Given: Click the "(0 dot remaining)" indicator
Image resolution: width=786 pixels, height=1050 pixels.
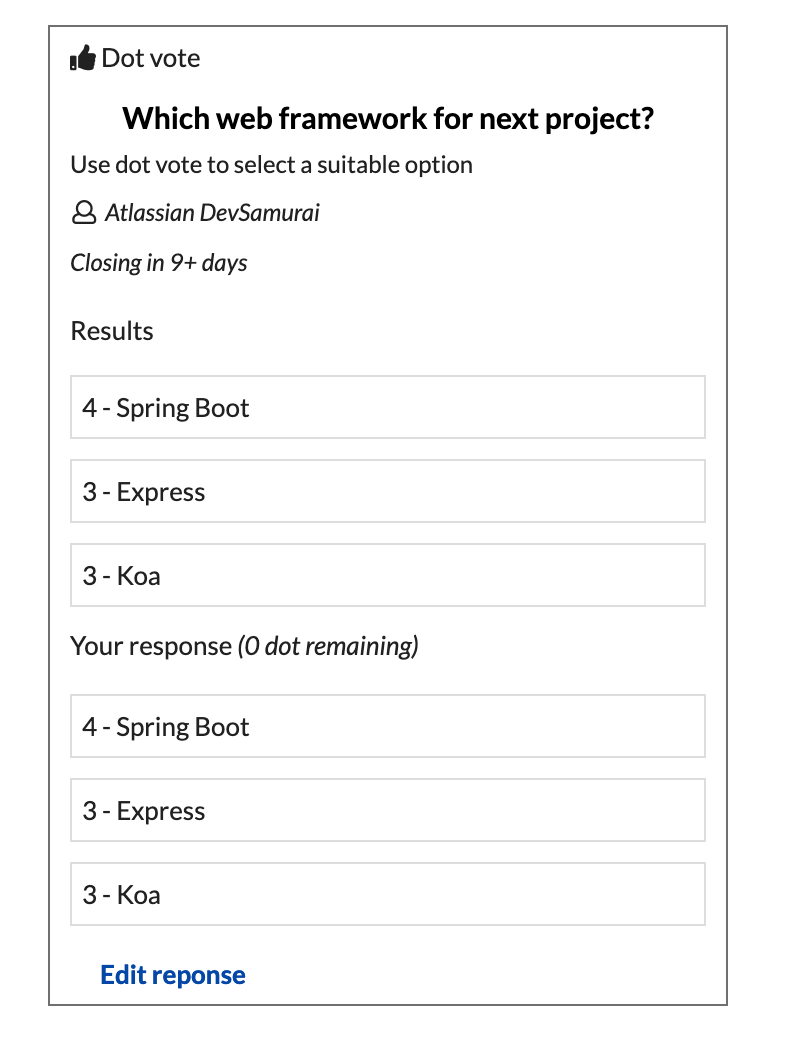Looking at the screenshot, I should [x=328, y=646].
